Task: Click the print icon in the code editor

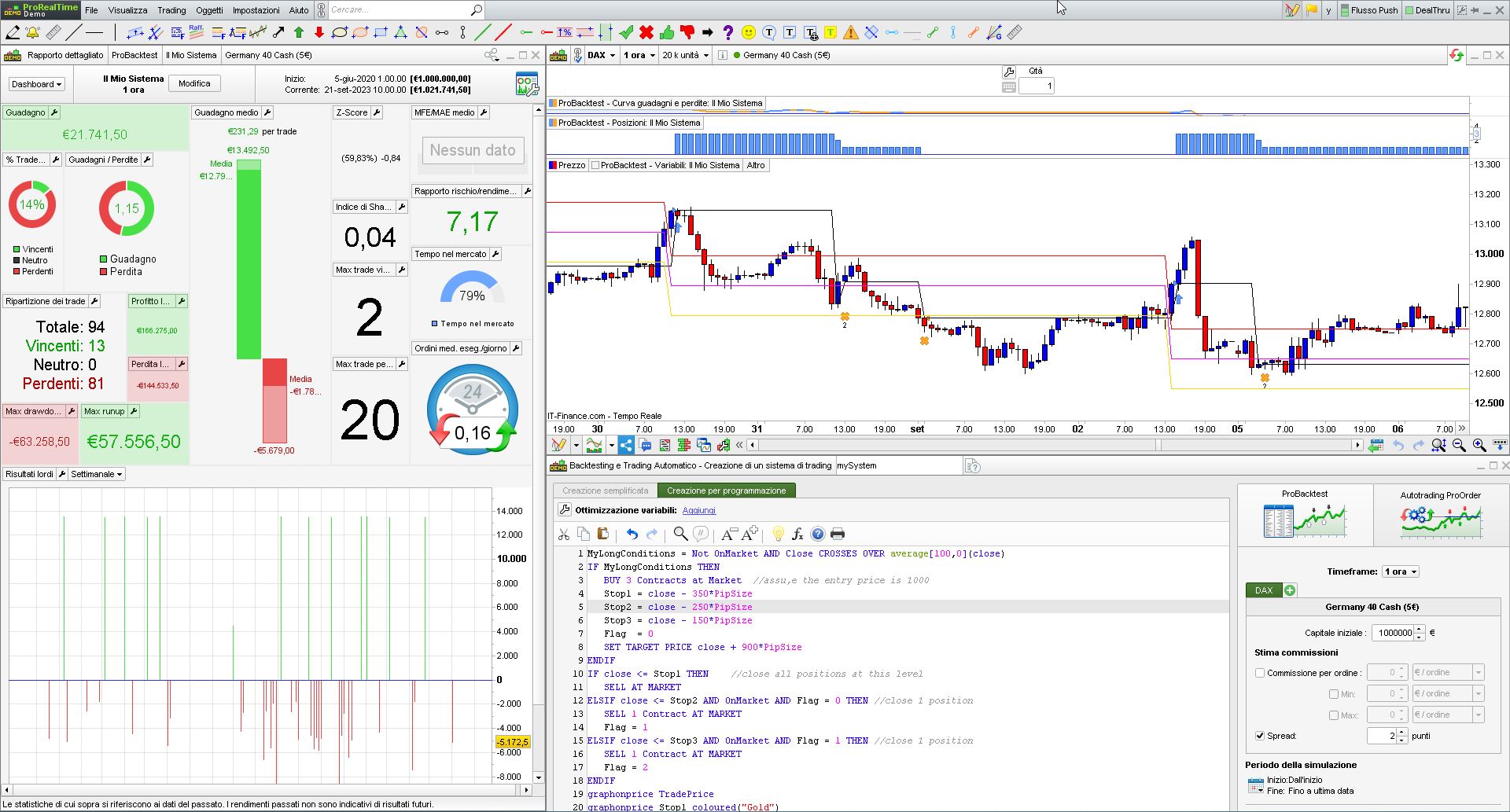Action: [x=838, y=535]
